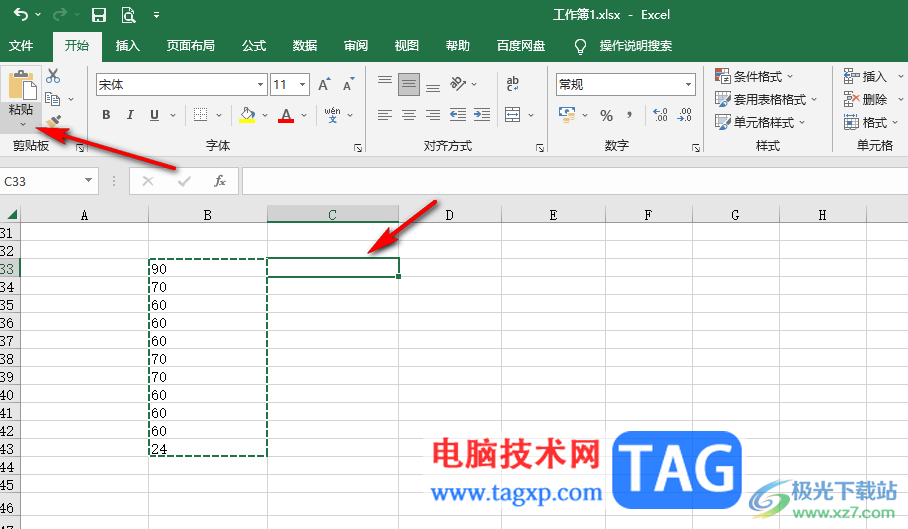Click Increase Decimal icon

[x=660, y=115]
